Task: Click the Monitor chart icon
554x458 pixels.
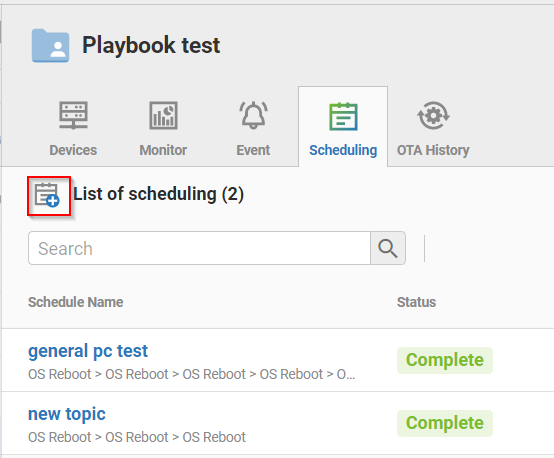Action: [x=163, y=116]
